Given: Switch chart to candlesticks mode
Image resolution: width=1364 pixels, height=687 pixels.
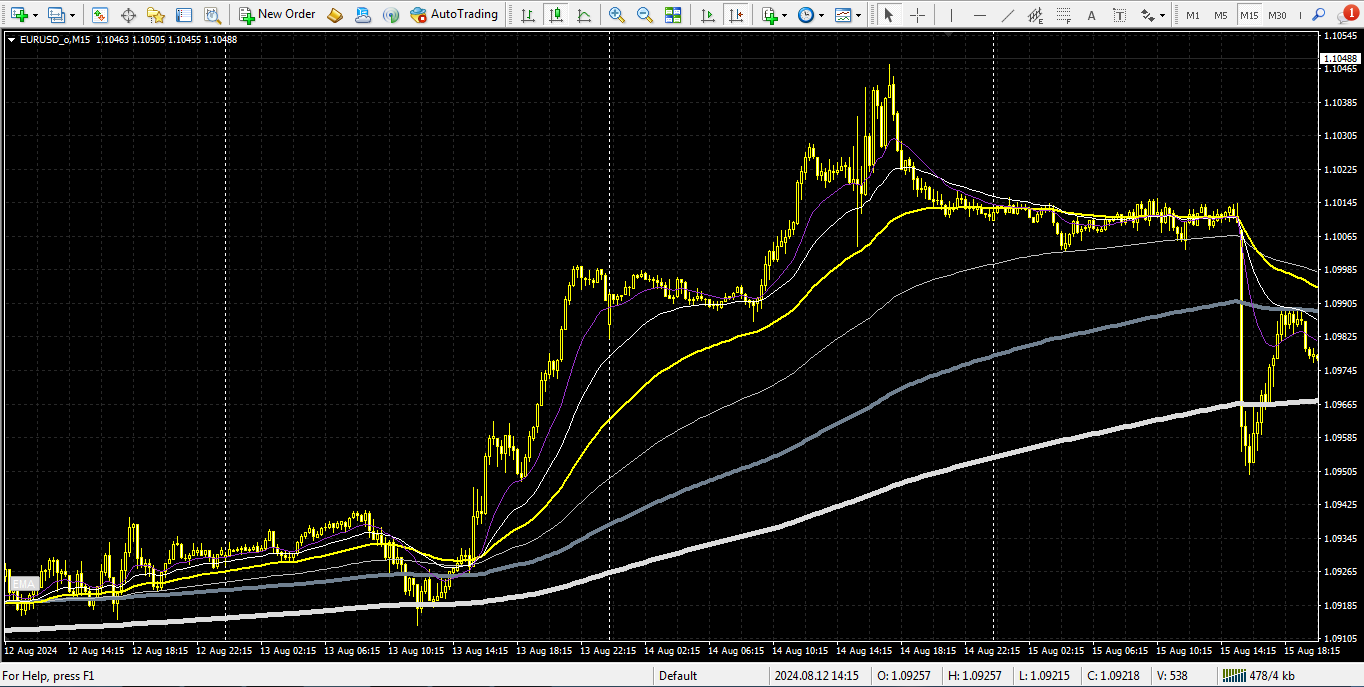Looking at the screenshot, I should [555, 15].
